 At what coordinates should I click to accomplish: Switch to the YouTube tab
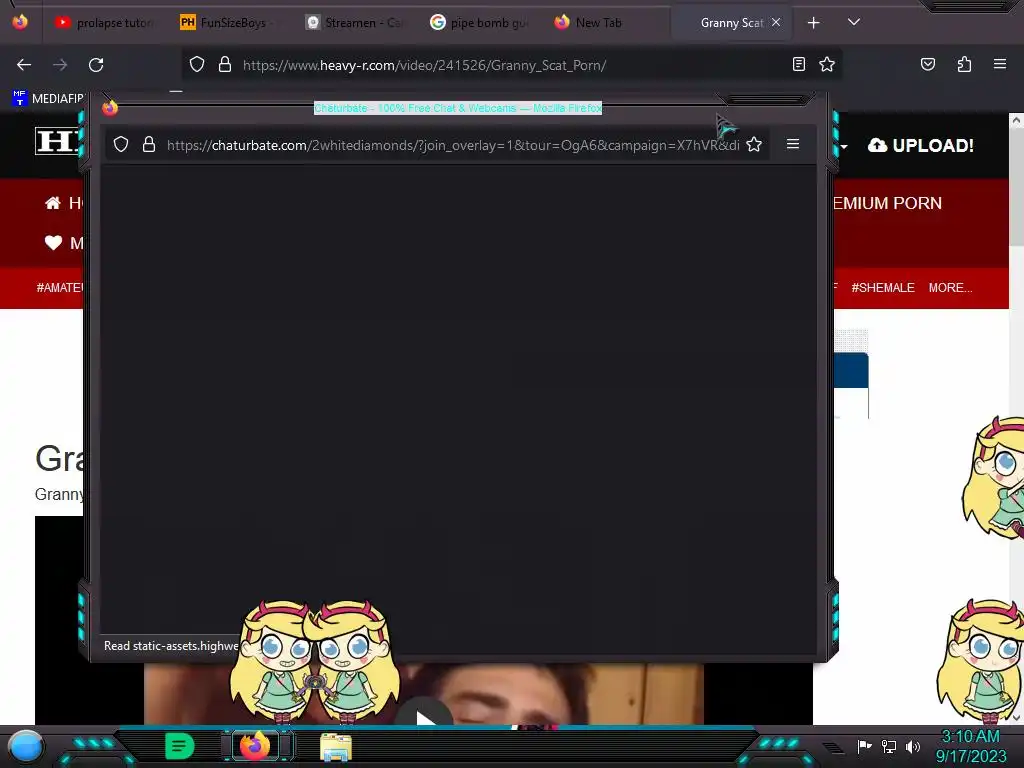104,23
